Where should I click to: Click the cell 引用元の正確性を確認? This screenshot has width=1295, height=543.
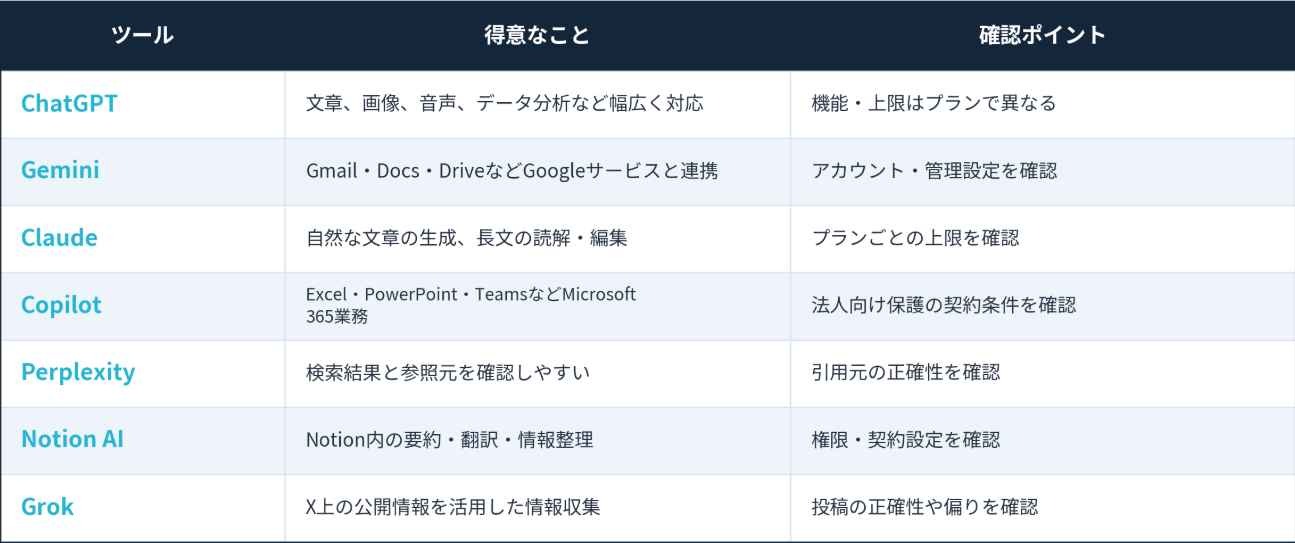1042,373
